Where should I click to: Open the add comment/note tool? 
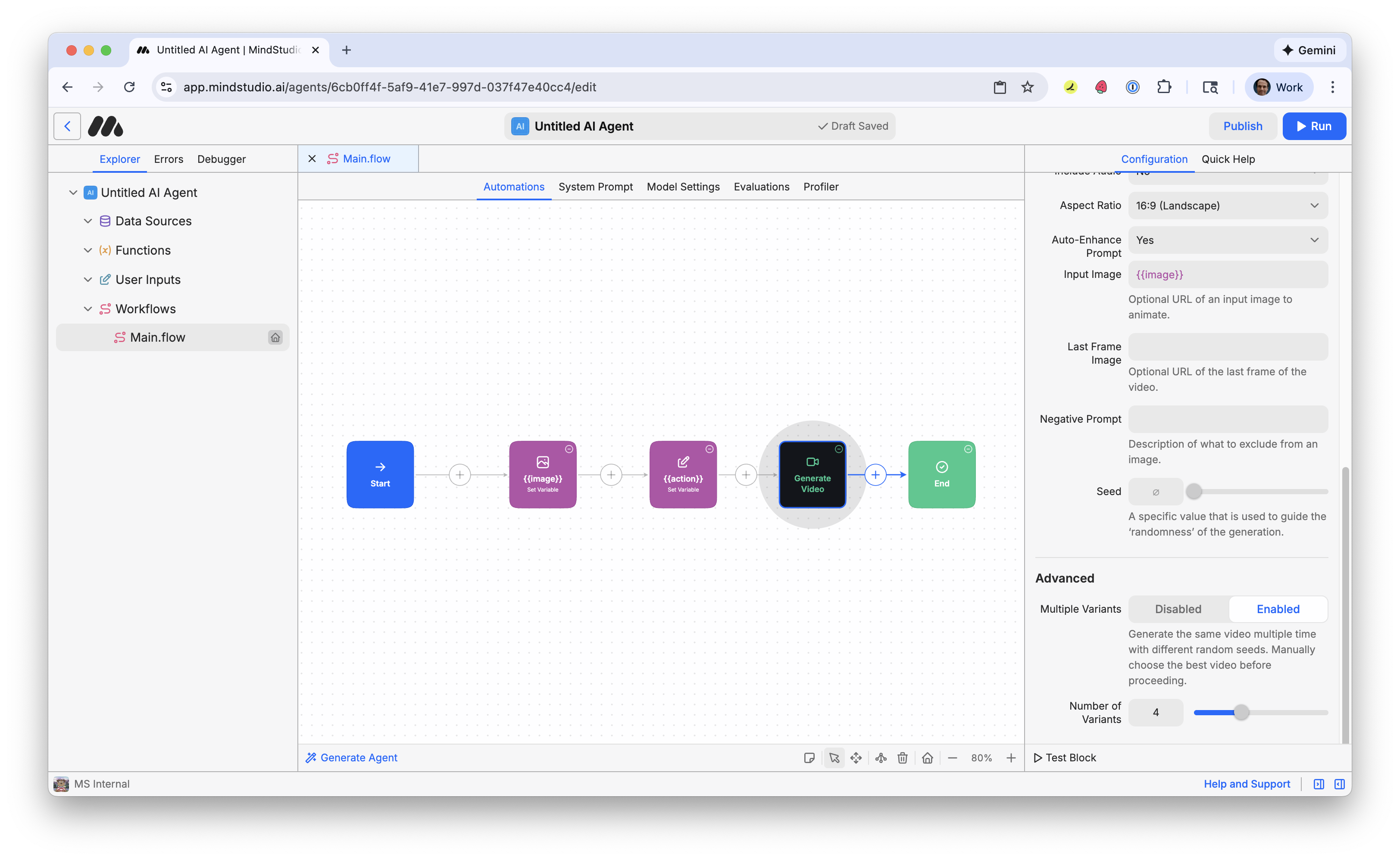809,757
